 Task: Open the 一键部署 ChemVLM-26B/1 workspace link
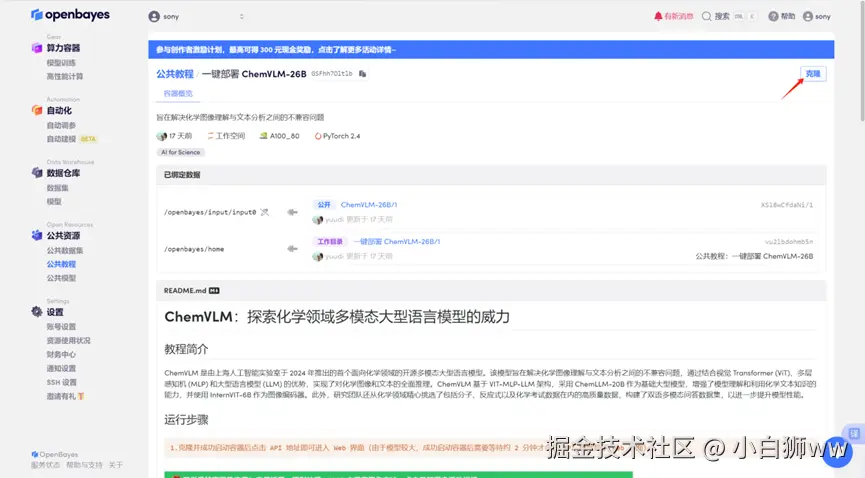(397, 242)
